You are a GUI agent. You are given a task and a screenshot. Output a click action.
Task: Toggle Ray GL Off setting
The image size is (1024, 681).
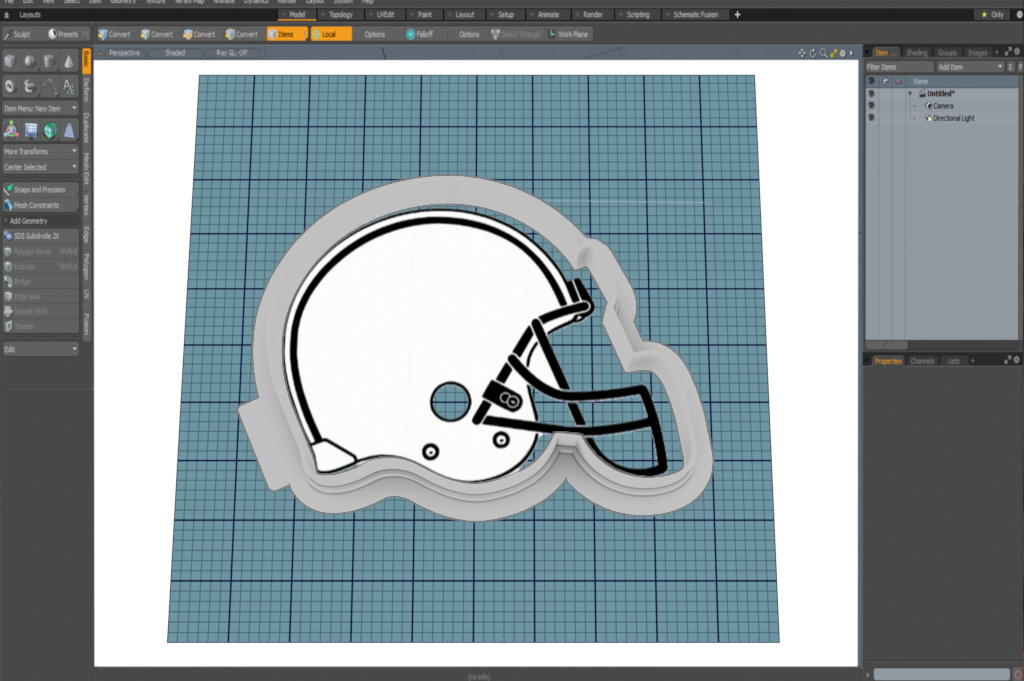tap(232, 53)
